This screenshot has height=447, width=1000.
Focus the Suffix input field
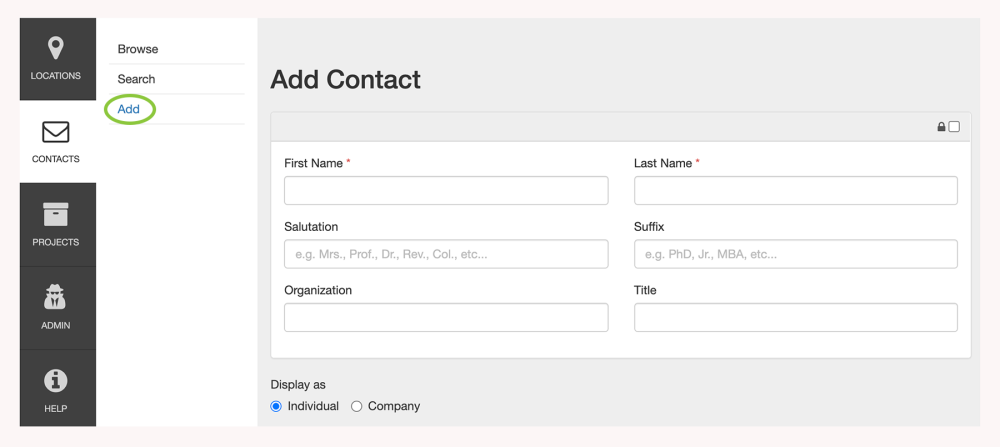coord(795,254)
